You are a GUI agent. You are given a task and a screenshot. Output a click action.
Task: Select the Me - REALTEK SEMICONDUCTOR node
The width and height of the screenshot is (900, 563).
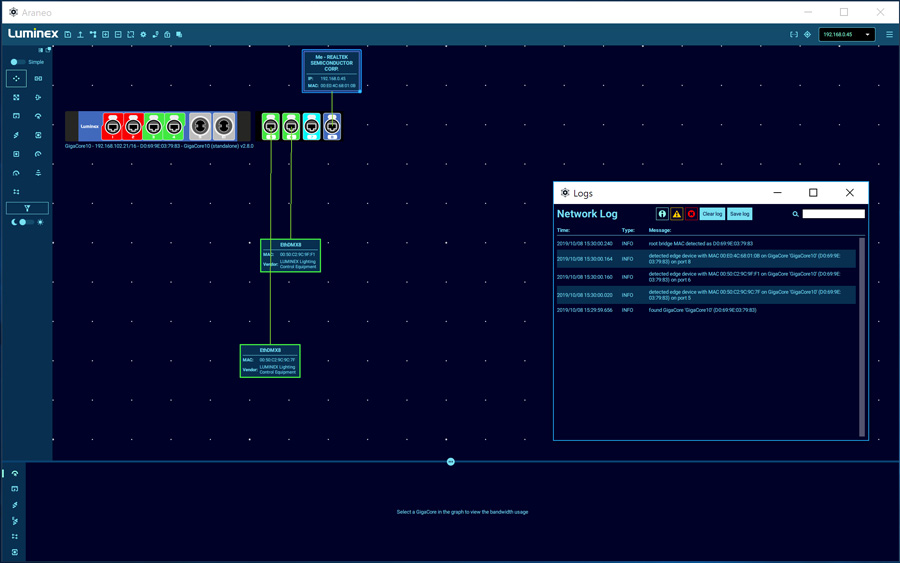(x=332, y=71)
